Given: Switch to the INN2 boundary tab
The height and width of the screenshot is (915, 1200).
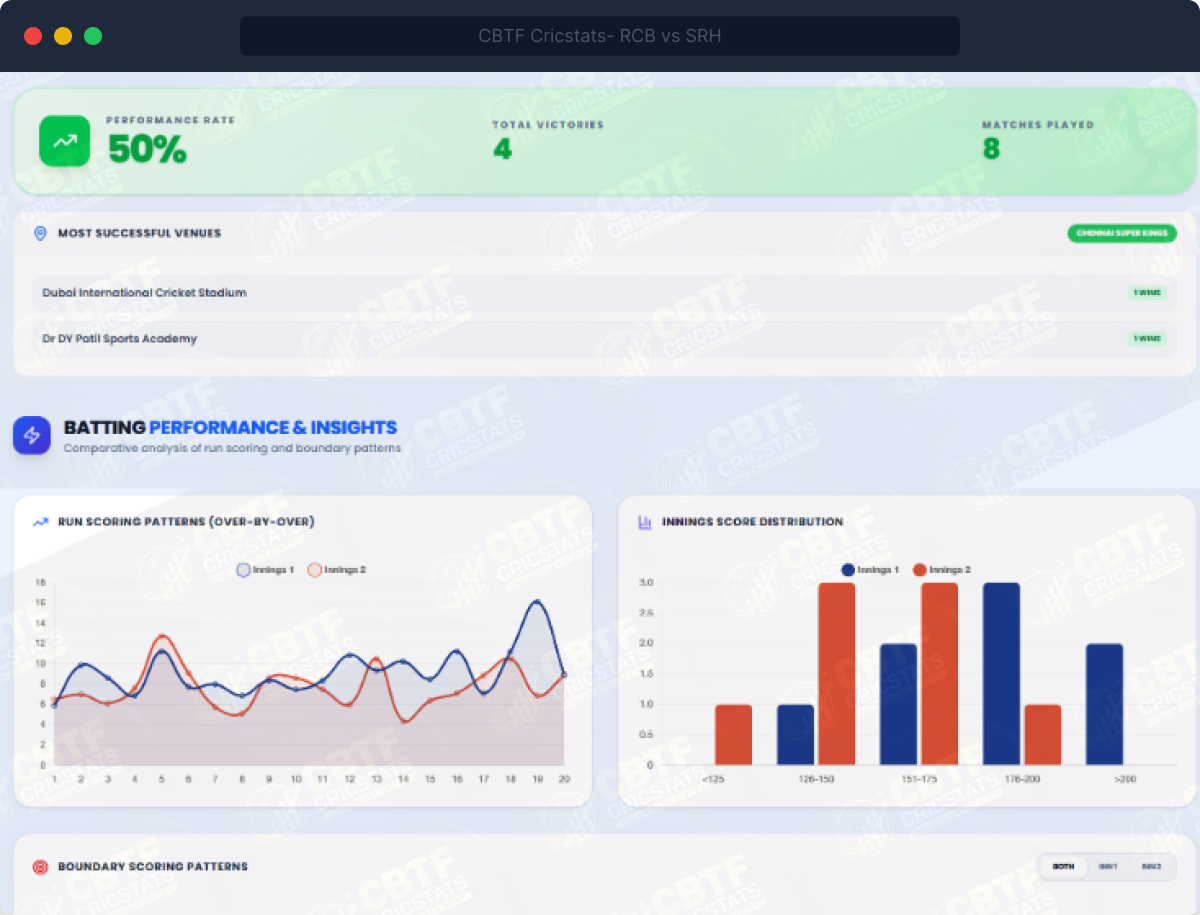Looking at the screenshot, I should point(1151,867).
